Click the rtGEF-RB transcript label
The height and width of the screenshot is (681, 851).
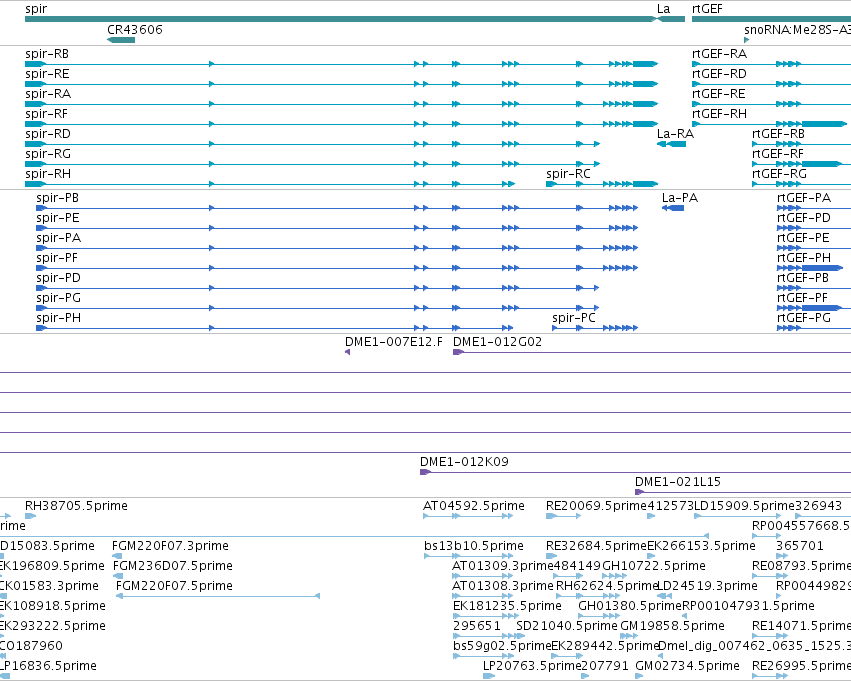pos(778,134)
